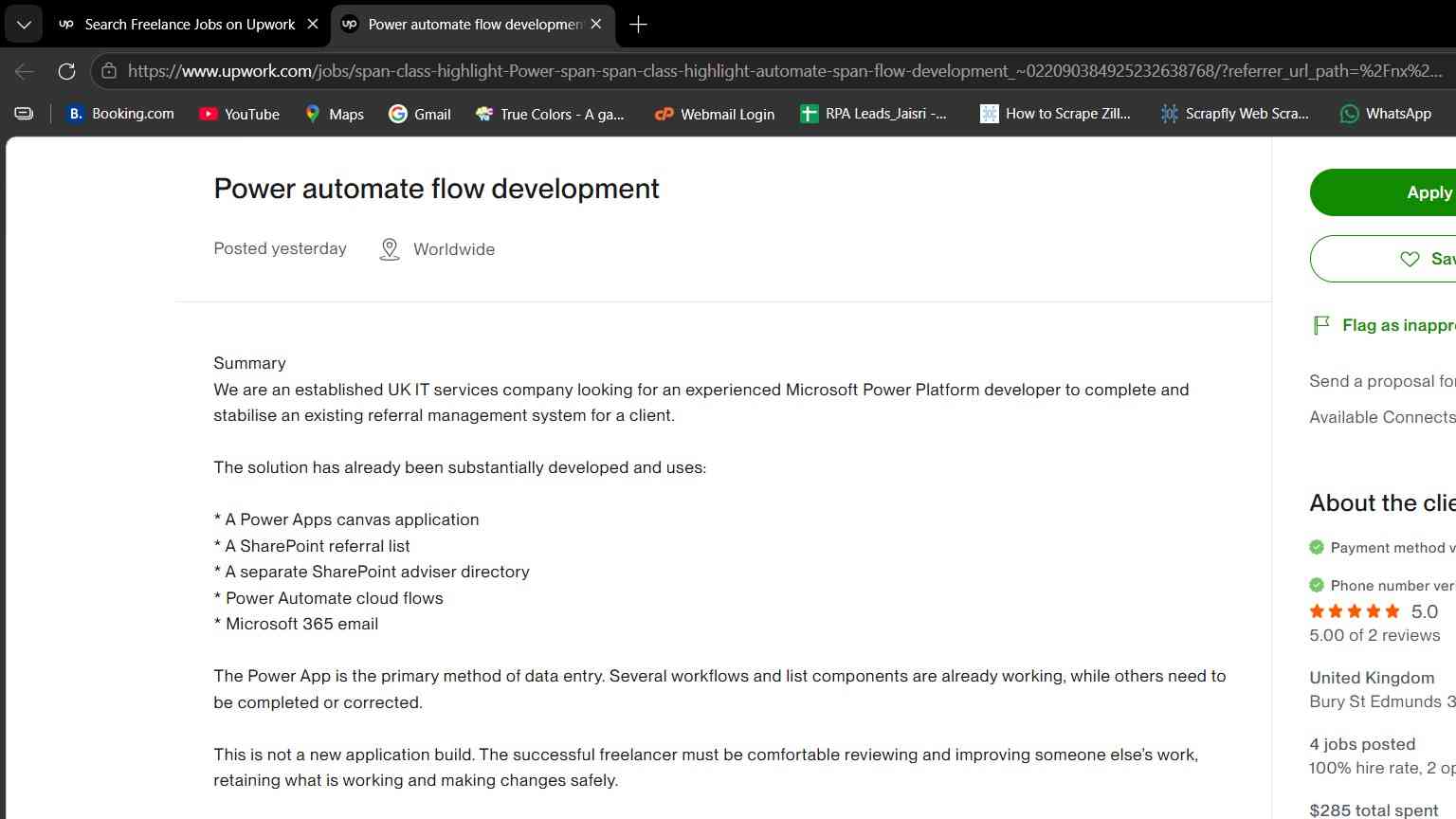Toggle the browser sidebar icon in the bookmarks bar
This screenshot has height=819, width=1456.
click(24, 114)
